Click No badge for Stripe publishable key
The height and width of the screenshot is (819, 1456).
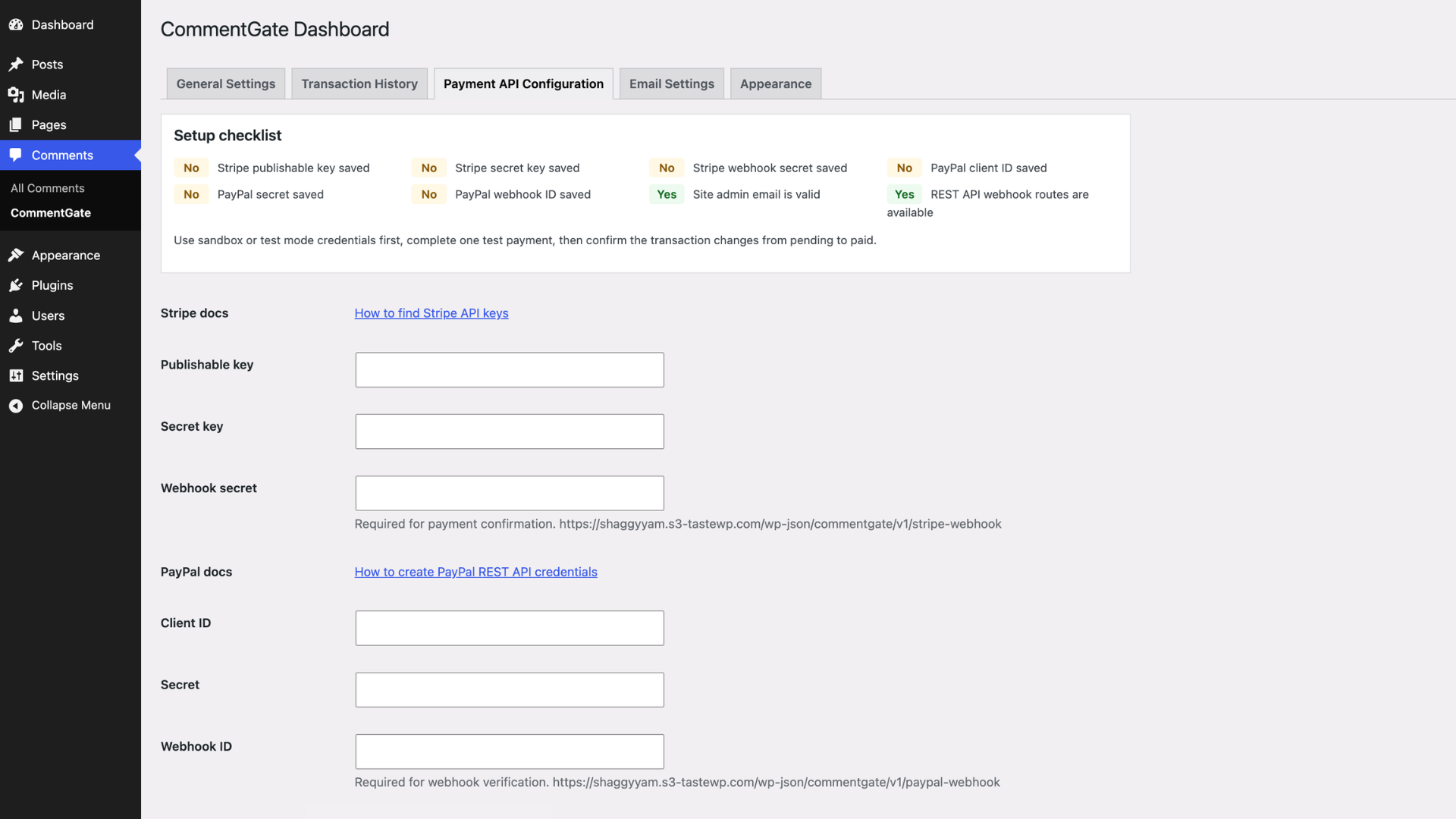point(191,168)
